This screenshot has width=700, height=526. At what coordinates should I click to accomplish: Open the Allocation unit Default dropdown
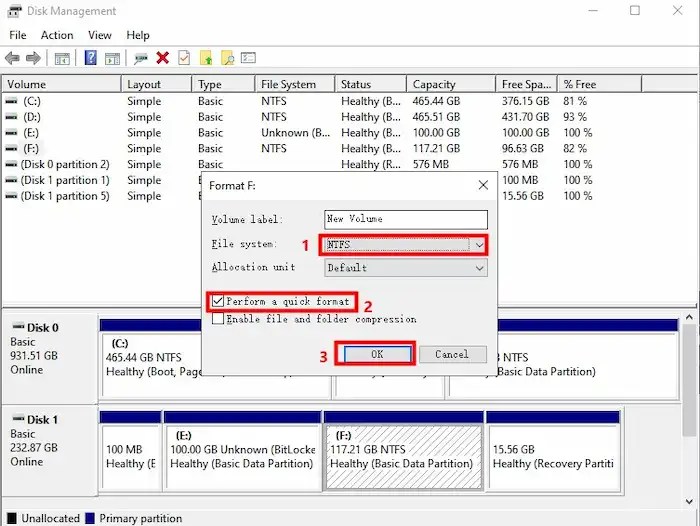coord(406,268)
